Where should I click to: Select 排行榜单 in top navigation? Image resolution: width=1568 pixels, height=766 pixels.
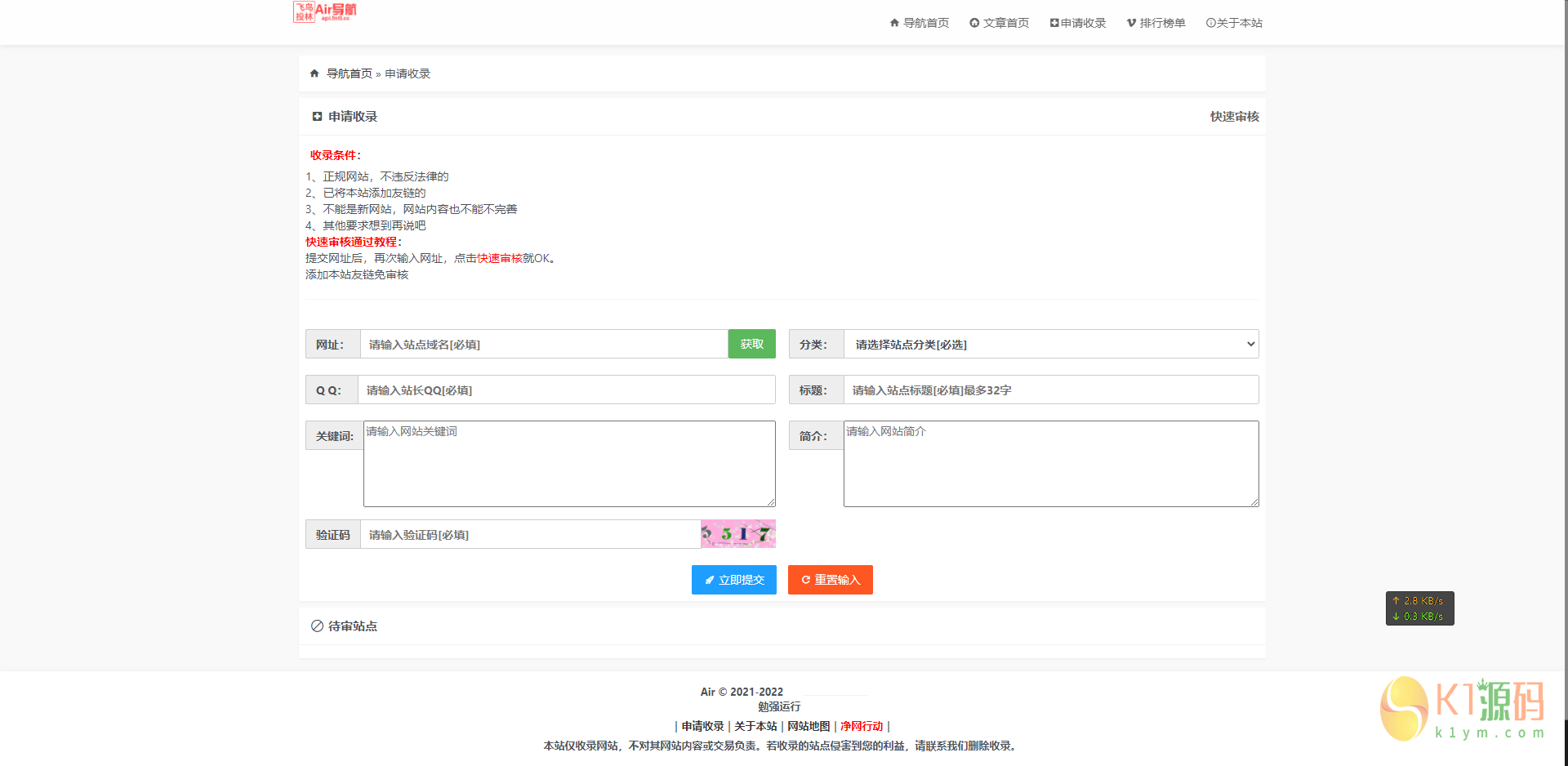(1156, 22)
